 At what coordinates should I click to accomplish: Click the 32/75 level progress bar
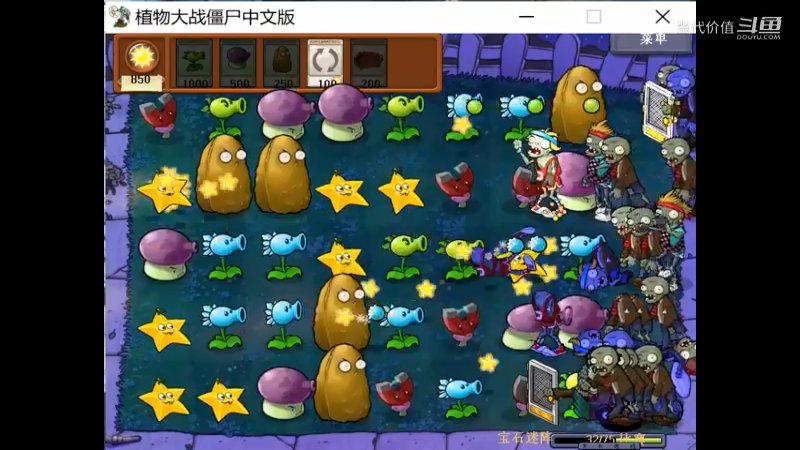[x=609, y=440]
